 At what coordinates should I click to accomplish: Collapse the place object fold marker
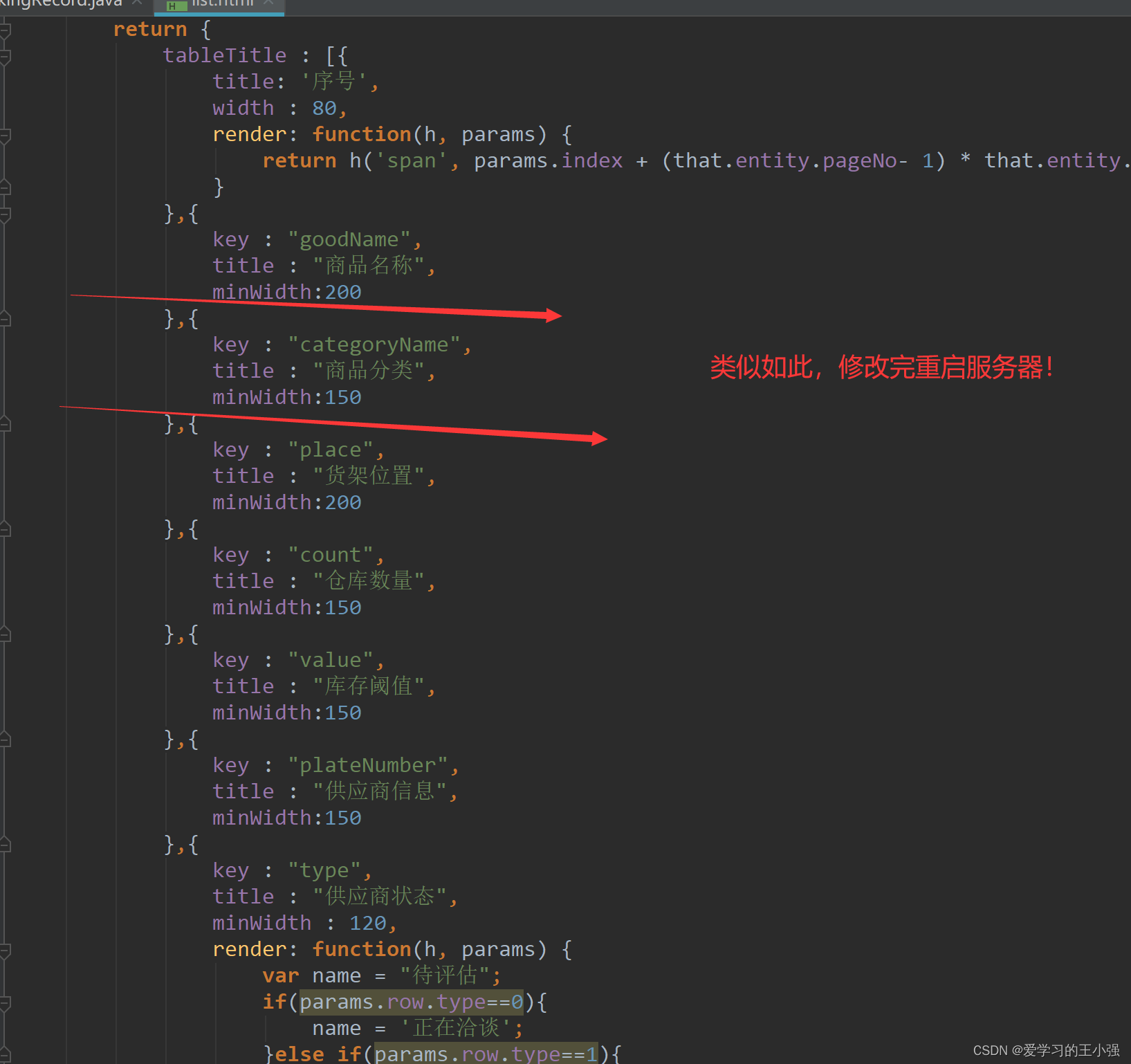coord(5,424)
